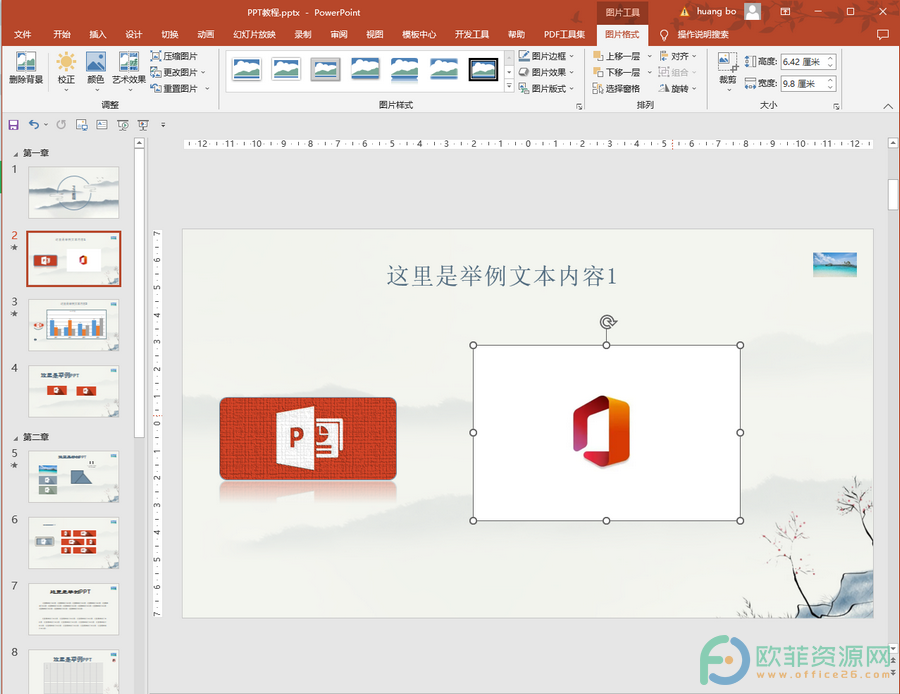900x694 pixels.
Task: Open the ribbon display options icon
Action: point(785,11)
